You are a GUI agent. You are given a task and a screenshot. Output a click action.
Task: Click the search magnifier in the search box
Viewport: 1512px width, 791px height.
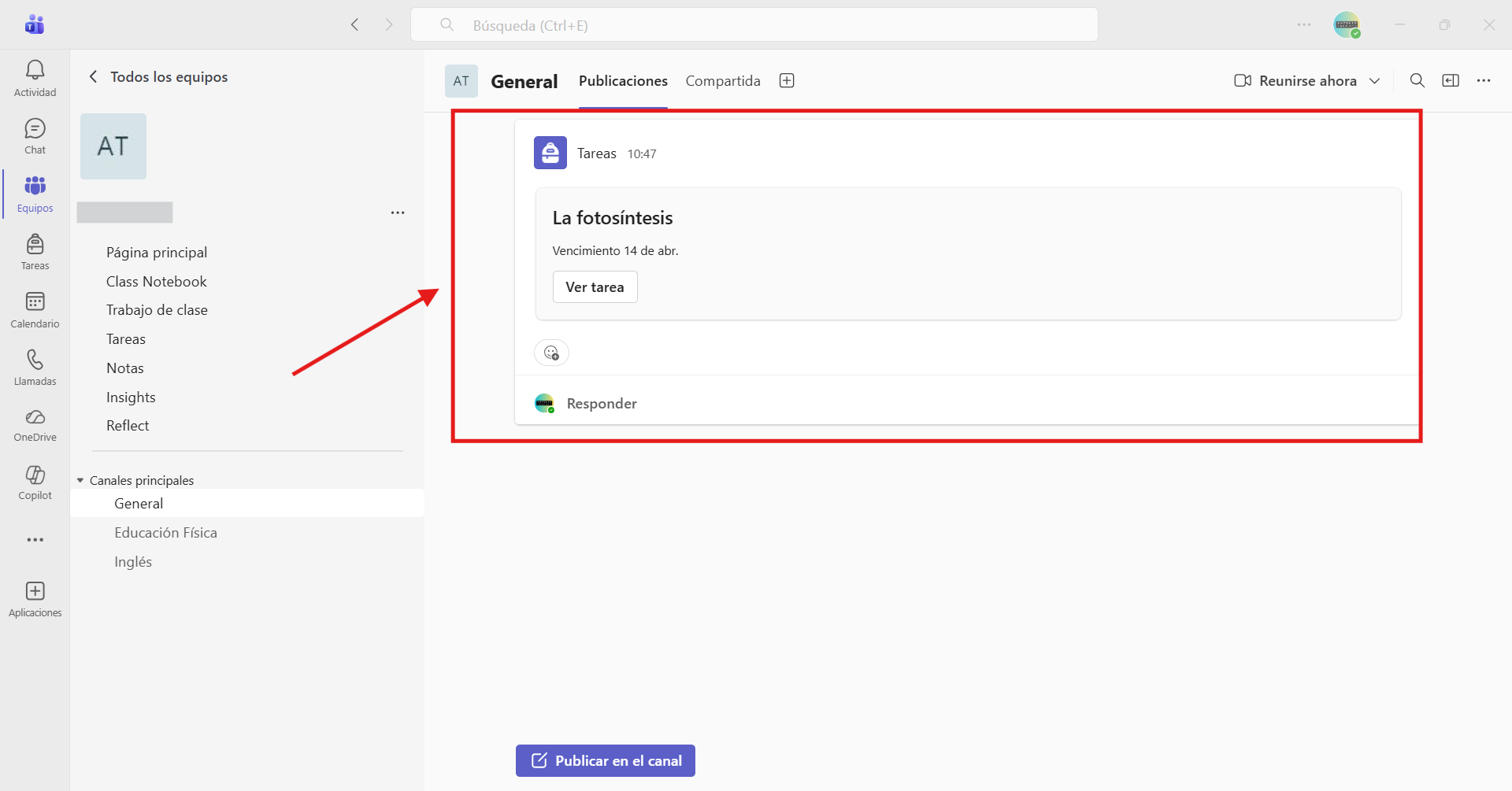(447, 24)
